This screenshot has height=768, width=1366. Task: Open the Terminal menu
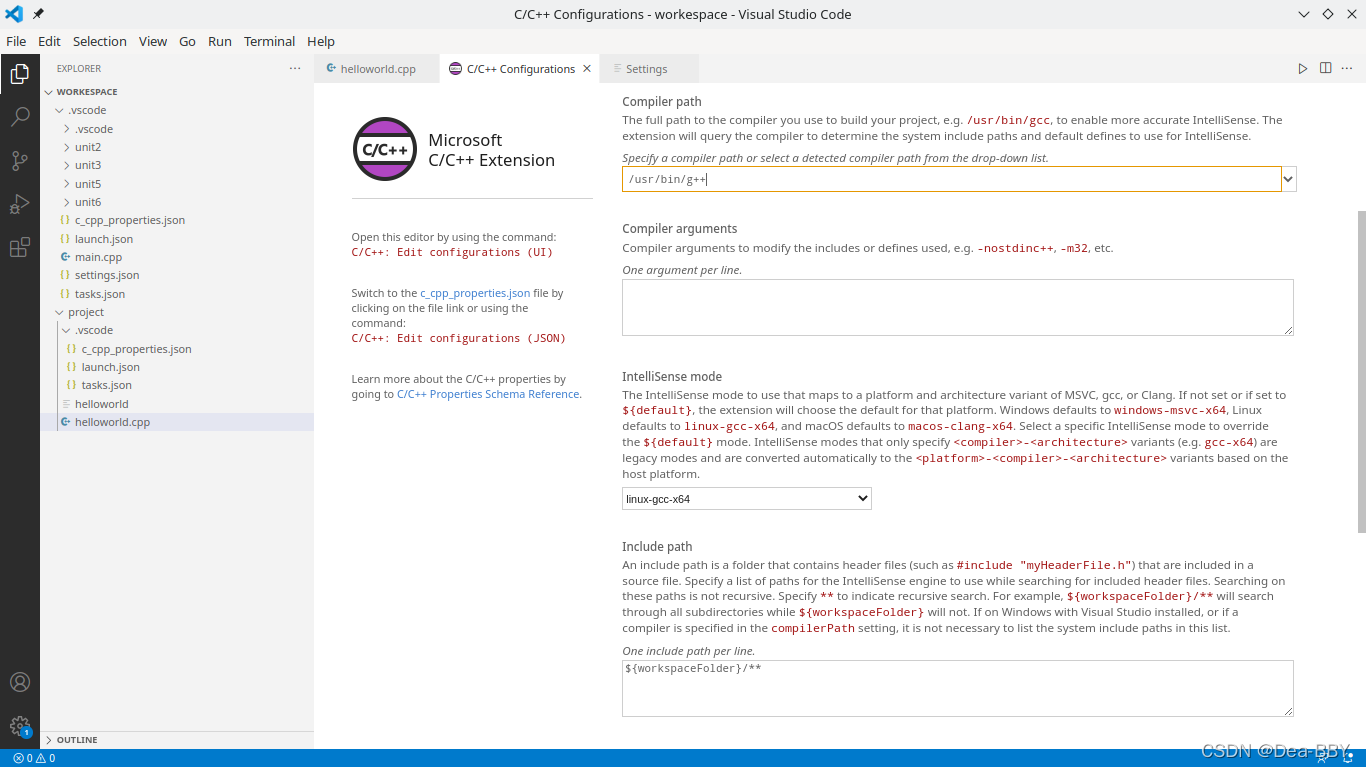pyautogui.click(x=268, y=41)
